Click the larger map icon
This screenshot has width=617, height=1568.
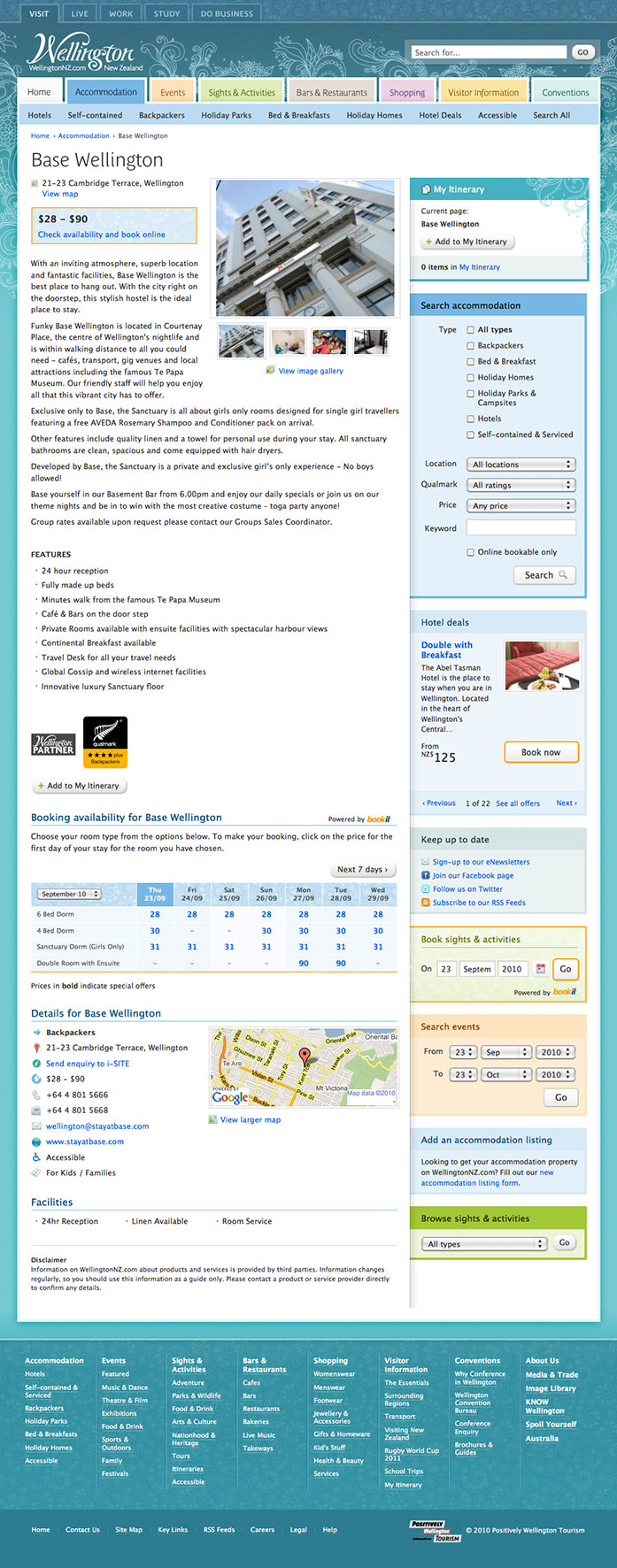212,1119
